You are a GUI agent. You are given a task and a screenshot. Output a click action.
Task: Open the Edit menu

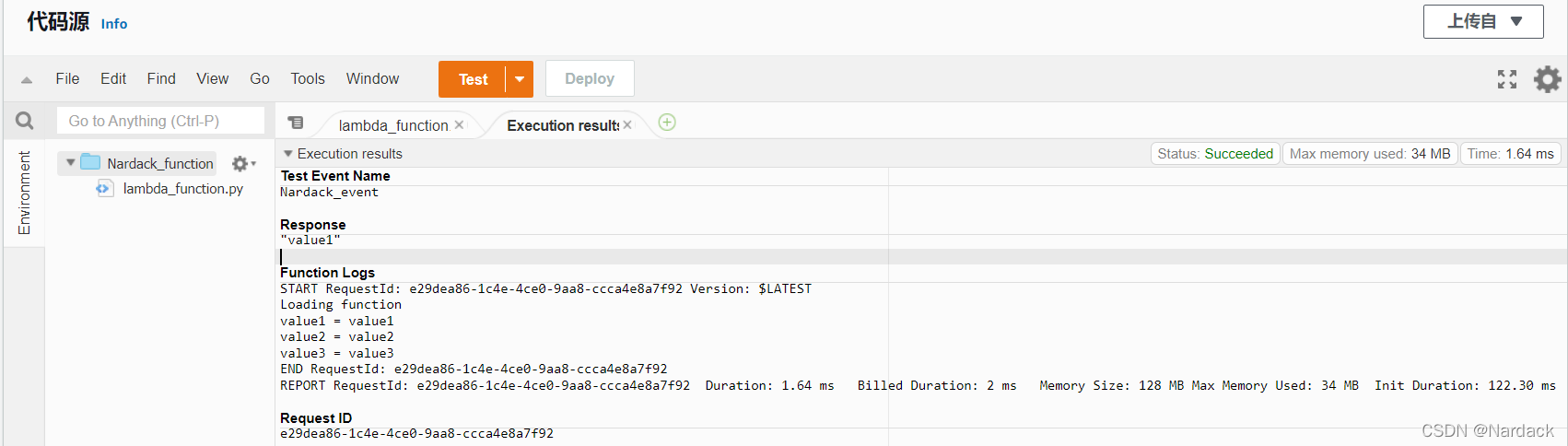pos(113,79)
